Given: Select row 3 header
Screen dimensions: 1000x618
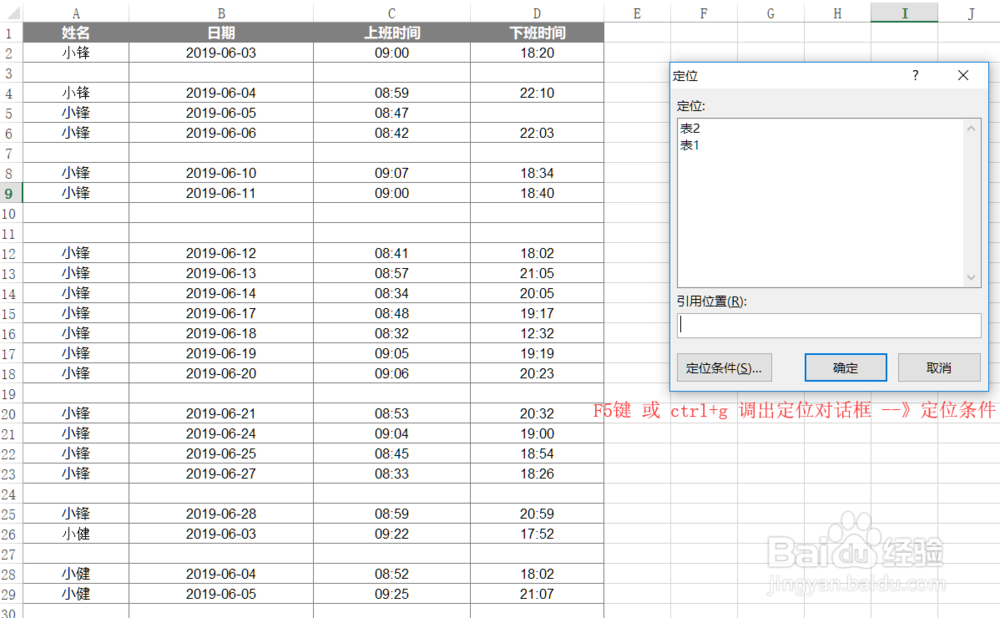Looking at the screenshot, I should pos(10,73).
